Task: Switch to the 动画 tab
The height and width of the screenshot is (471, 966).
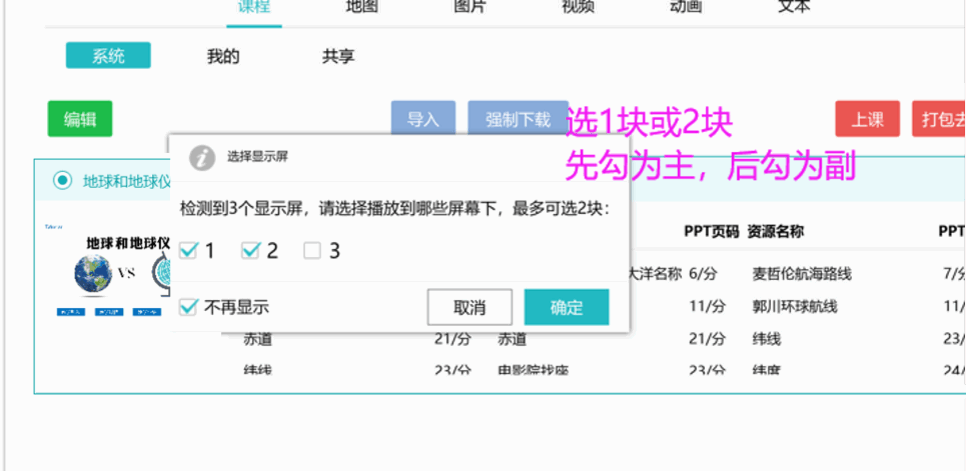Action: pyautogui.click(x=686, y=7)
